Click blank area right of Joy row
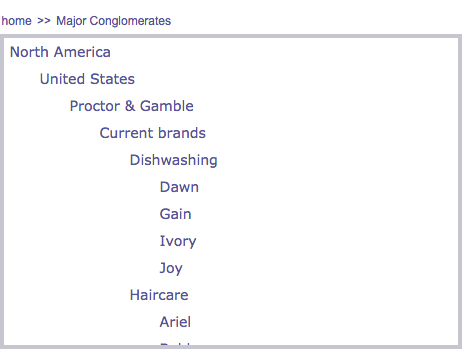 pos(320,268)
